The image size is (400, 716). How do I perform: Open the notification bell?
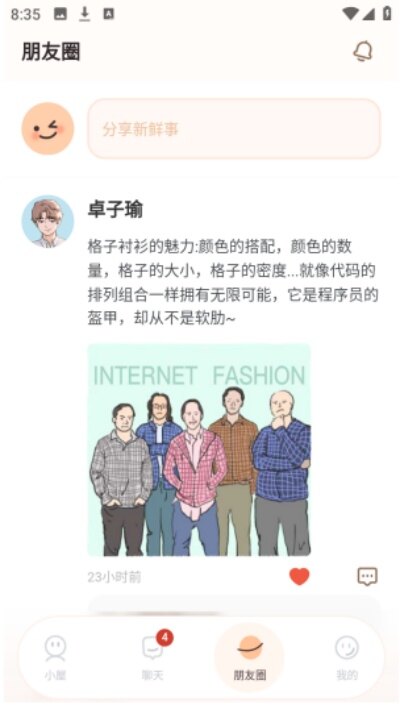click(363, 52)
